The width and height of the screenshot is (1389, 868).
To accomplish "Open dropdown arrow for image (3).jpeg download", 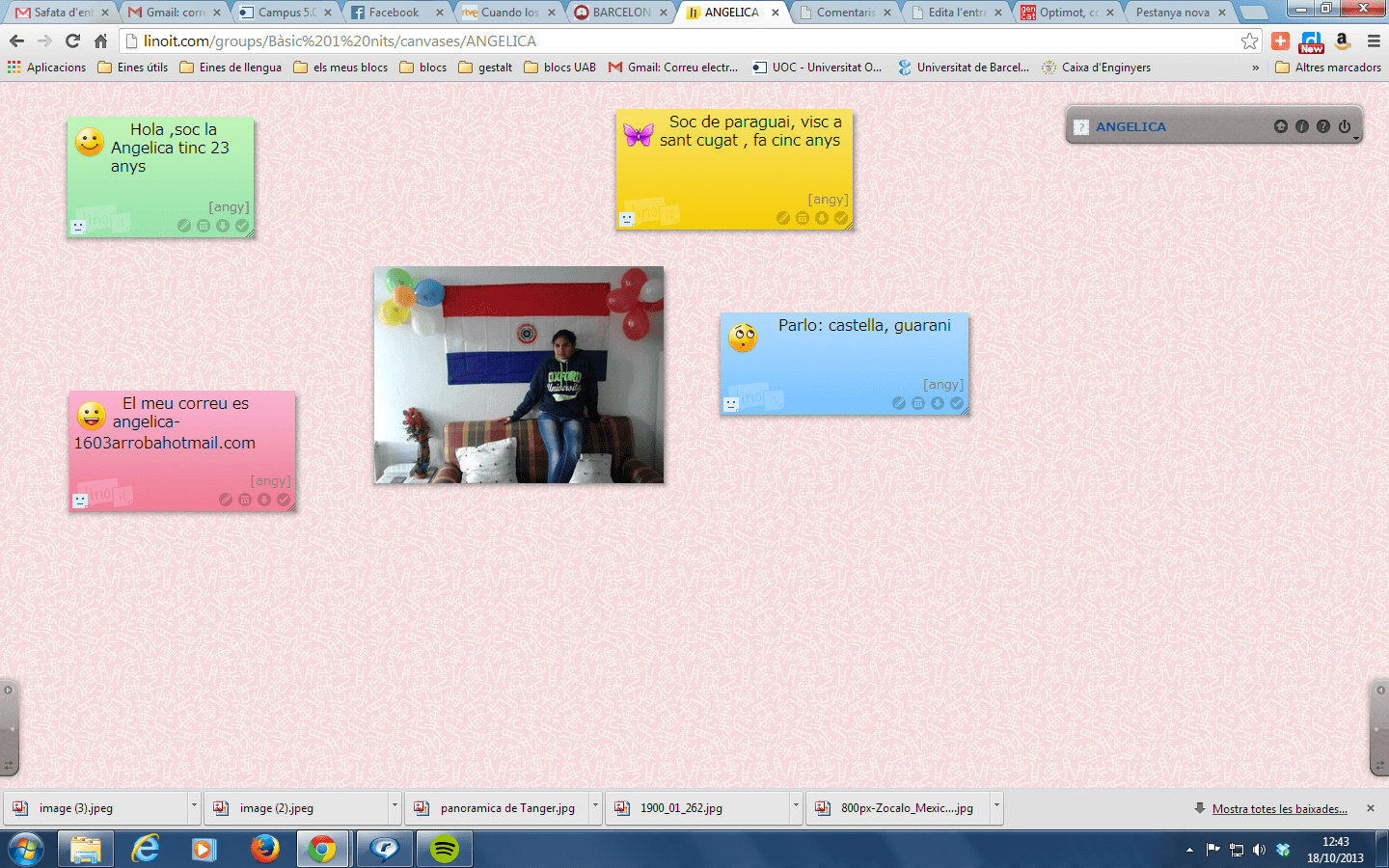I will pyautogui.click(x=194, y=805).
